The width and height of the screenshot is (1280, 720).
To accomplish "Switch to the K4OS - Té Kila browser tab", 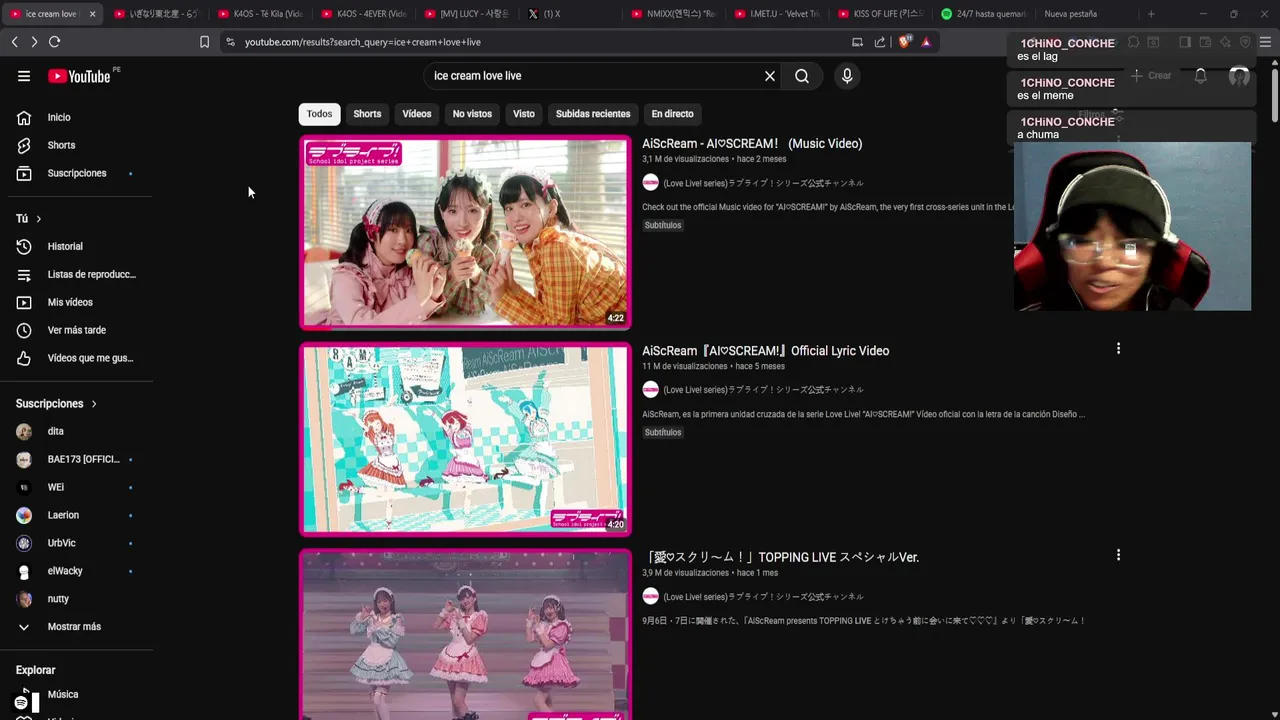I will 259,14.
